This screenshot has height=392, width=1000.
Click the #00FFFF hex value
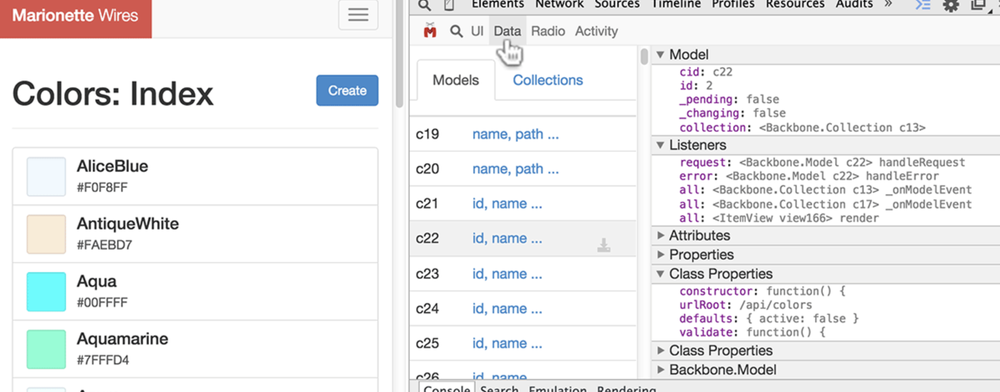(x=103, y=302)
